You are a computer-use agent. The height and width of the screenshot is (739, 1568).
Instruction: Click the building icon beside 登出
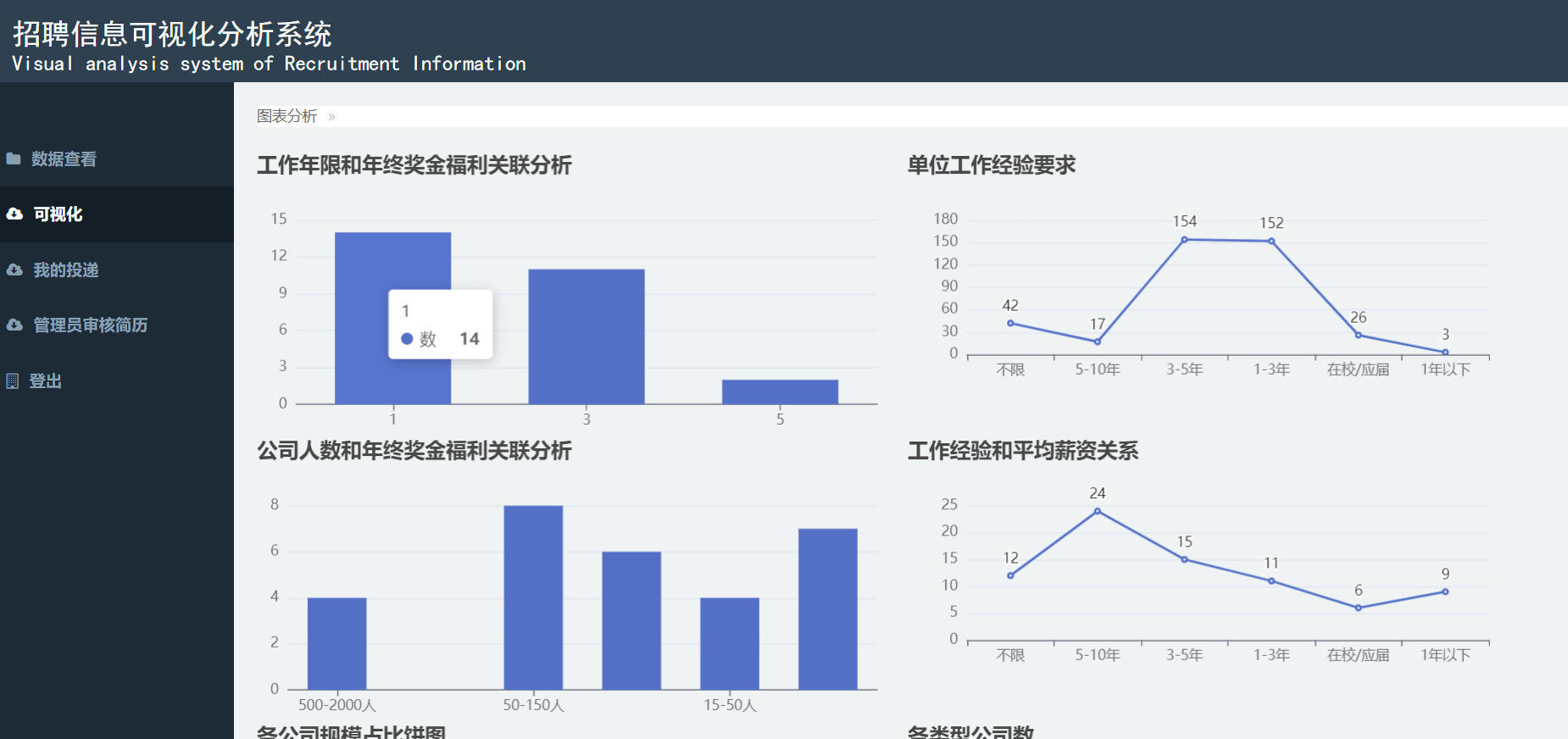tap(13, 381)
